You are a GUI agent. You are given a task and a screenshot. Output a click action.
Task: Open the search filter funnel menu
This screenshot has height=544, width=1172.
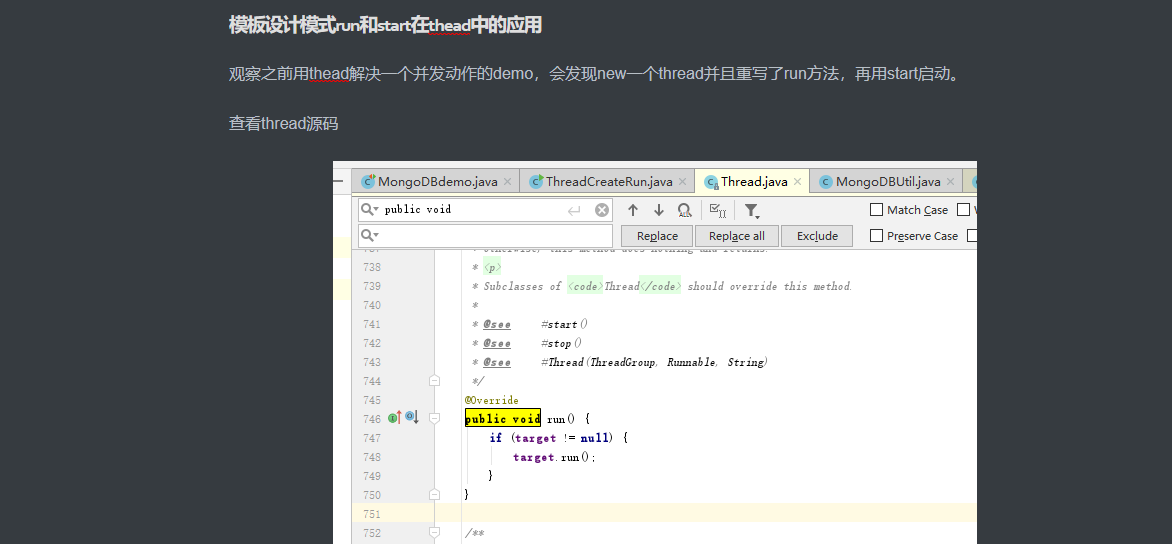pyautogui.click(x=752, y=211)
